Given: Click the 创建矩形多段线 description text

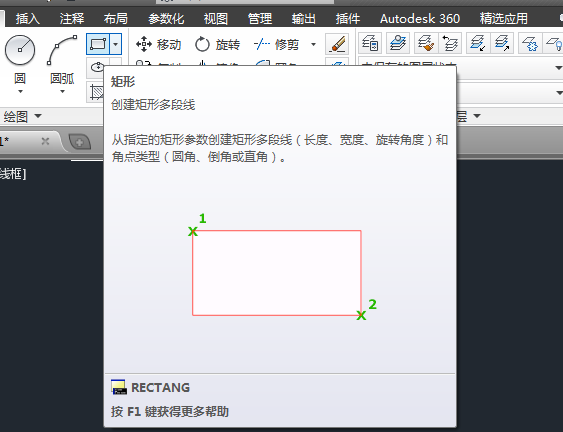Looking at the screenshot, I should point(153,105).
